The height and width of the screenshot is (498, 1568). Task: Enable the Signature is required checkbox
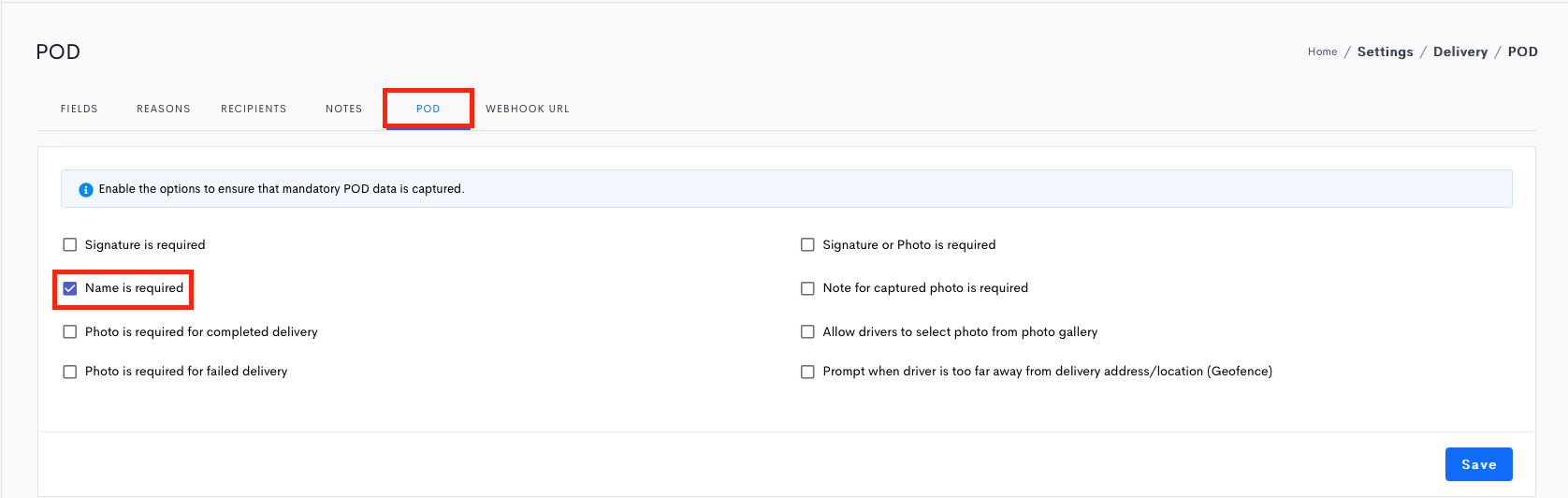pos(70,245)
